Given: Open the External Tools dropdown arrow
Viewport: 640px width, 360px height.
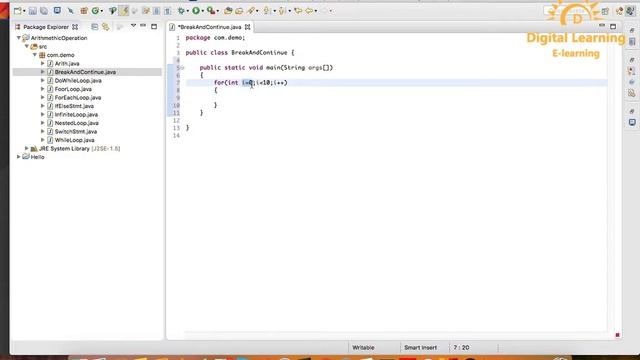Looking at the screenshot, I should tap(218, 11).
